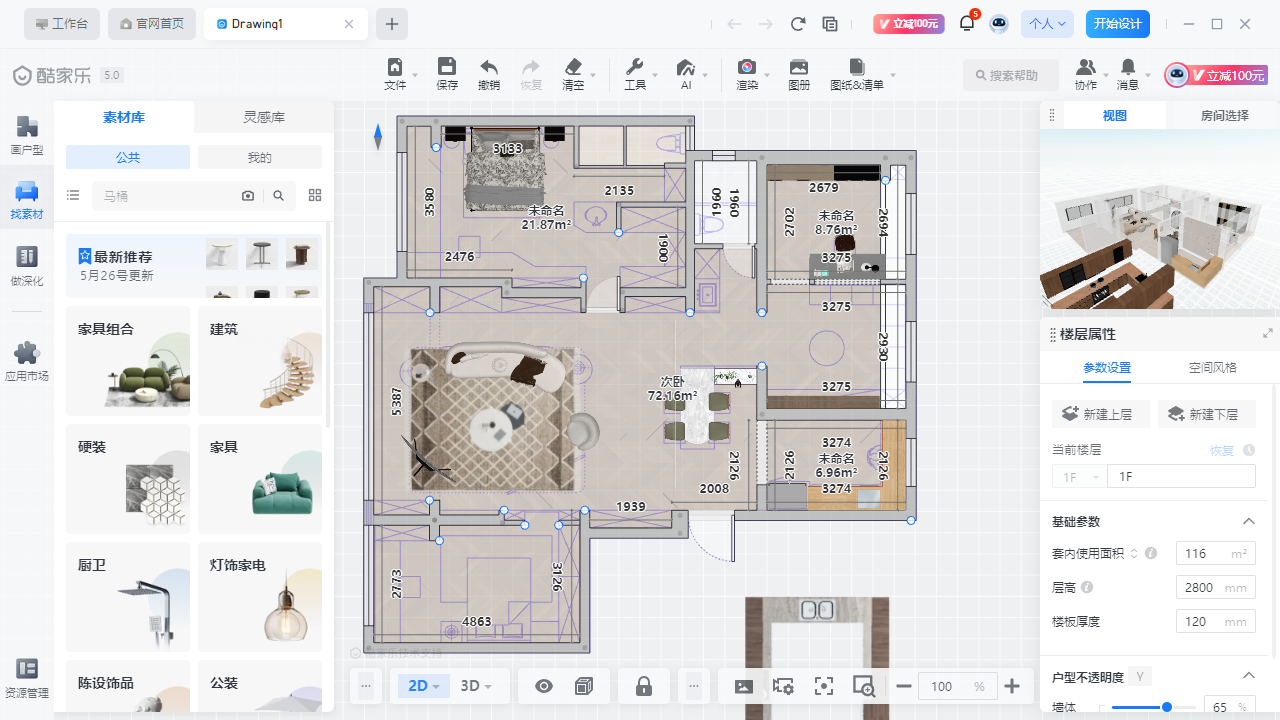Toggle the lock icon in the bottom toolbar
The image size is (1280, 720).
[x=644, y=686]
